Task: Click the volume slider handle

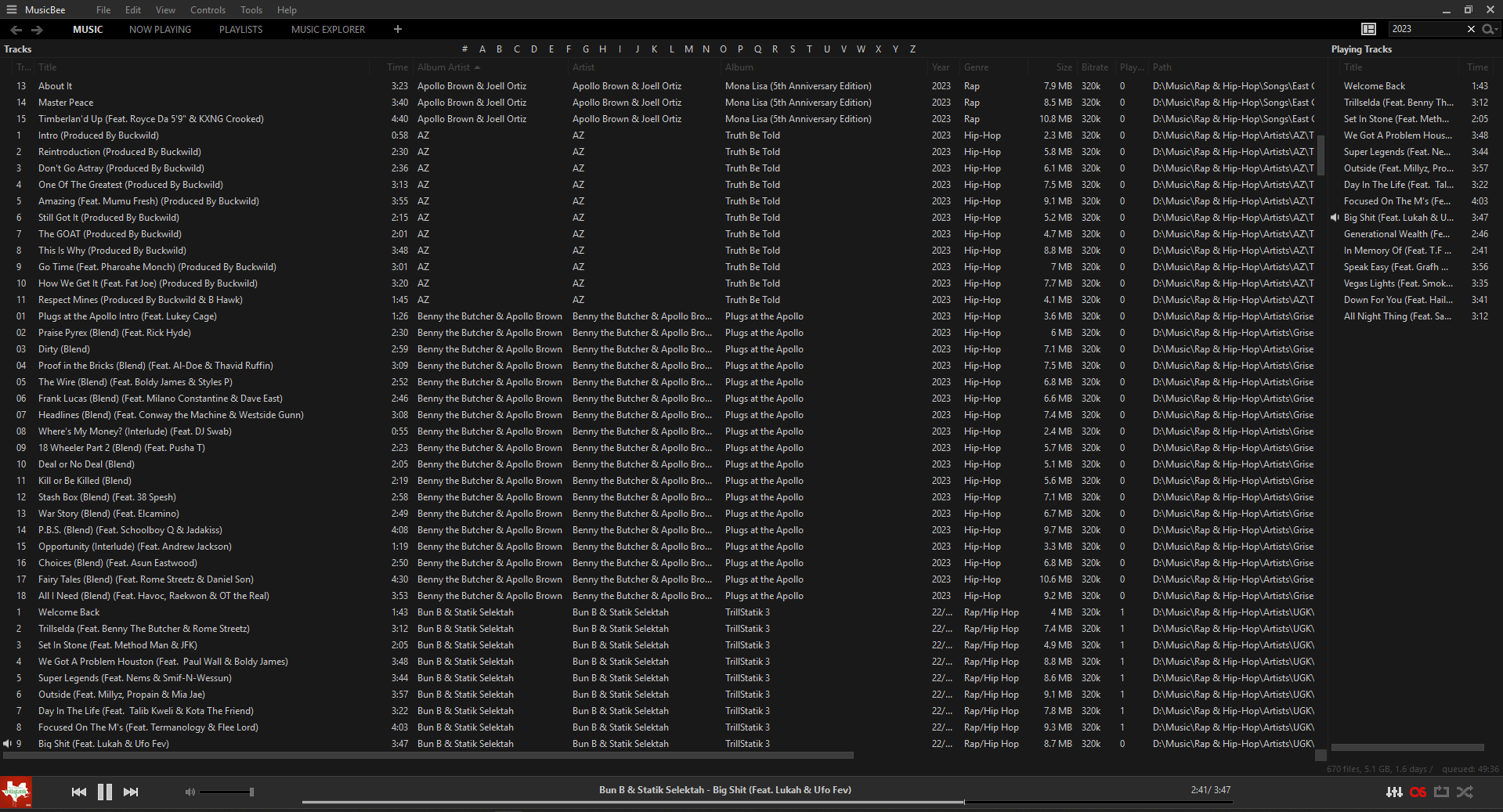Action: point(251,792)
